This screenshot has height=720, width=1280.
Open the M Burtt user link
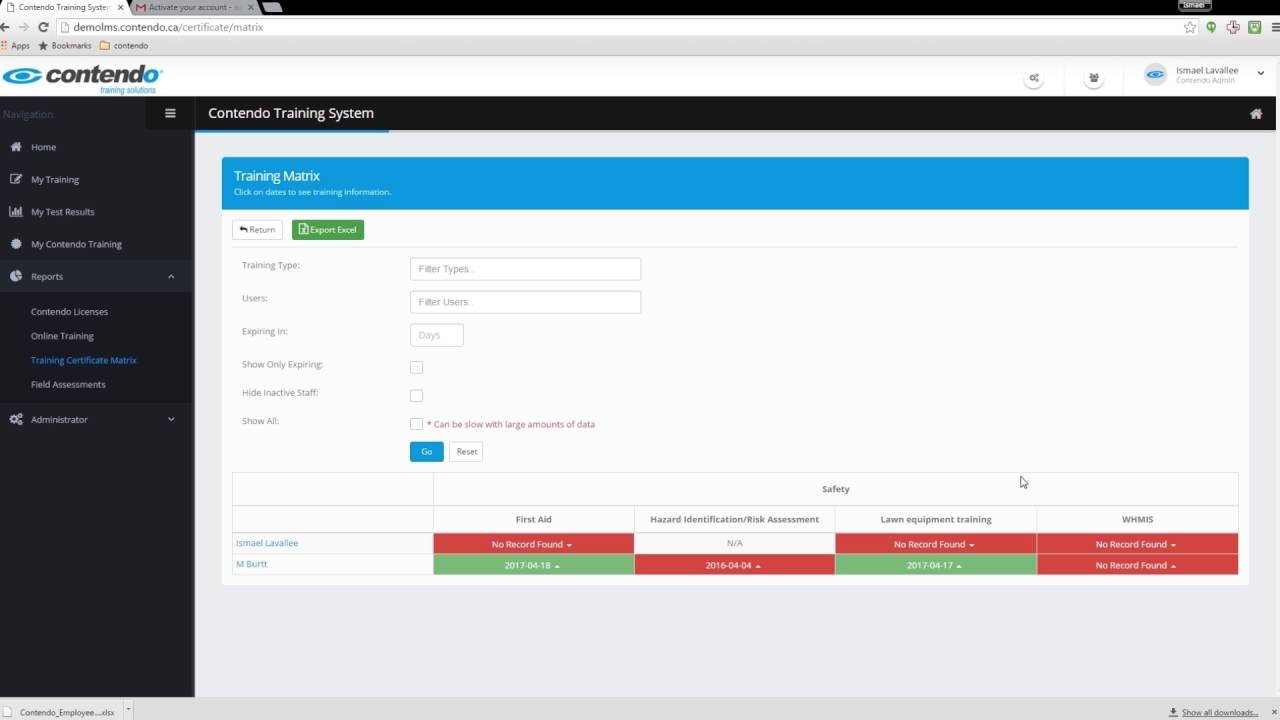pos(251,564)
